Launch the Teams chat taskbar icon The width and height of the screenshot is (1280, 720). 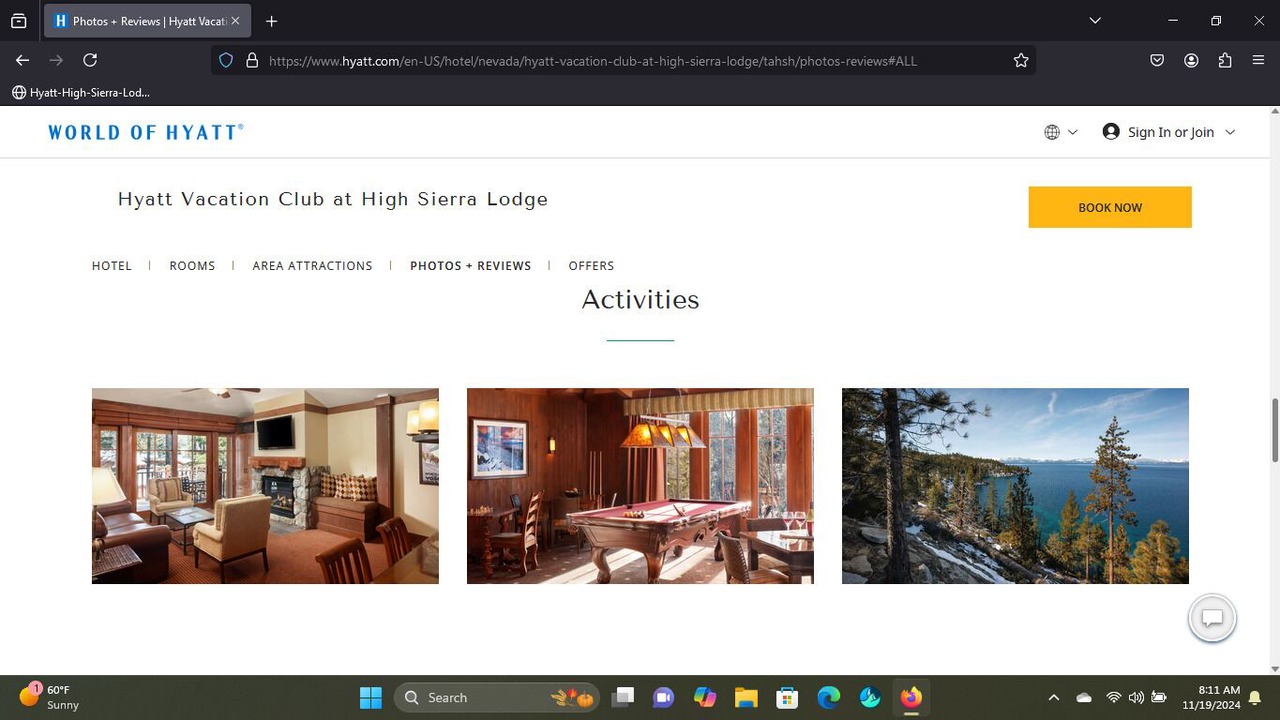click(x=663, y=697)
